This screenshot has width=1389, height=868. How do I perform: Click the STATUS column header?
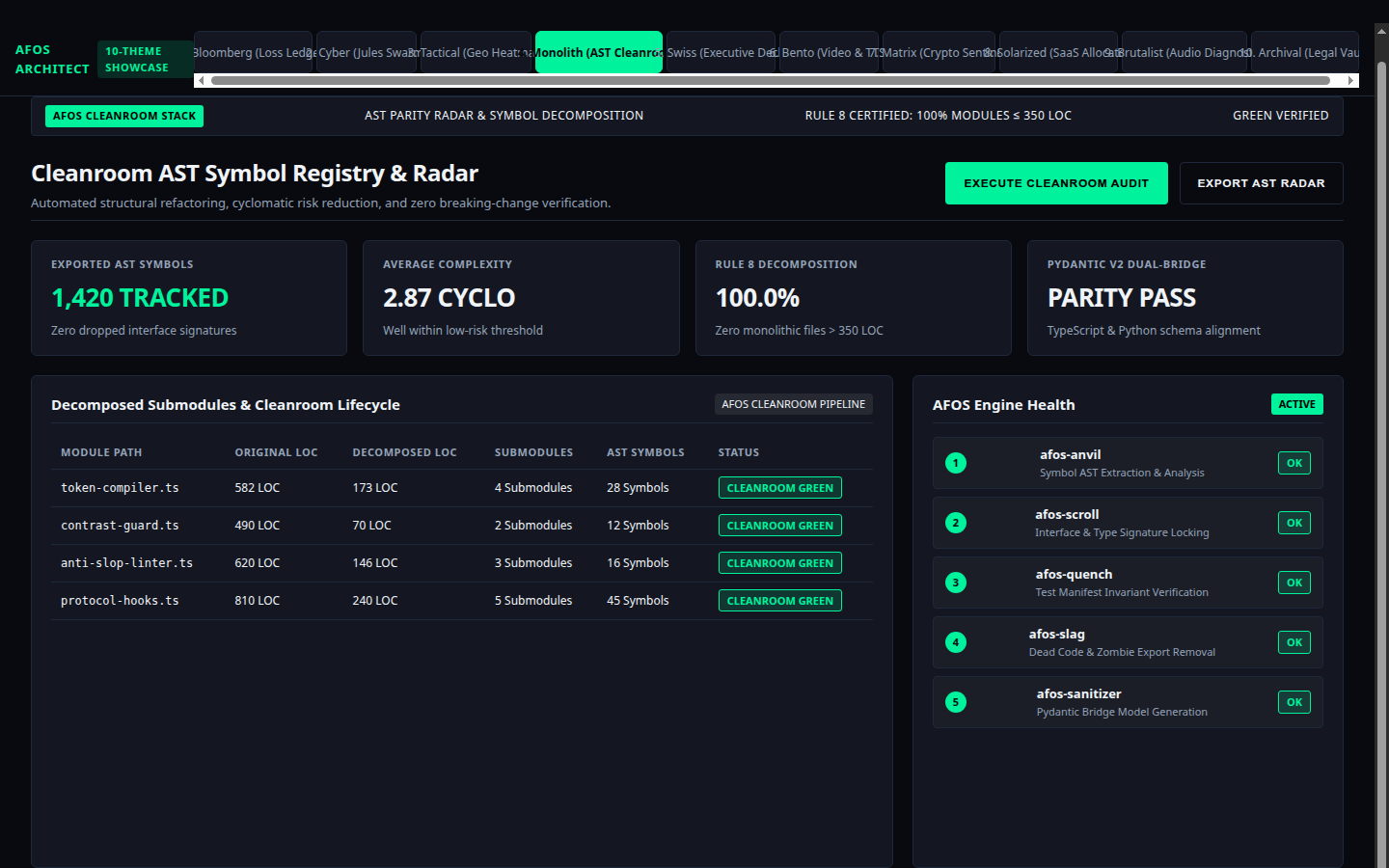tap(739, 452)
